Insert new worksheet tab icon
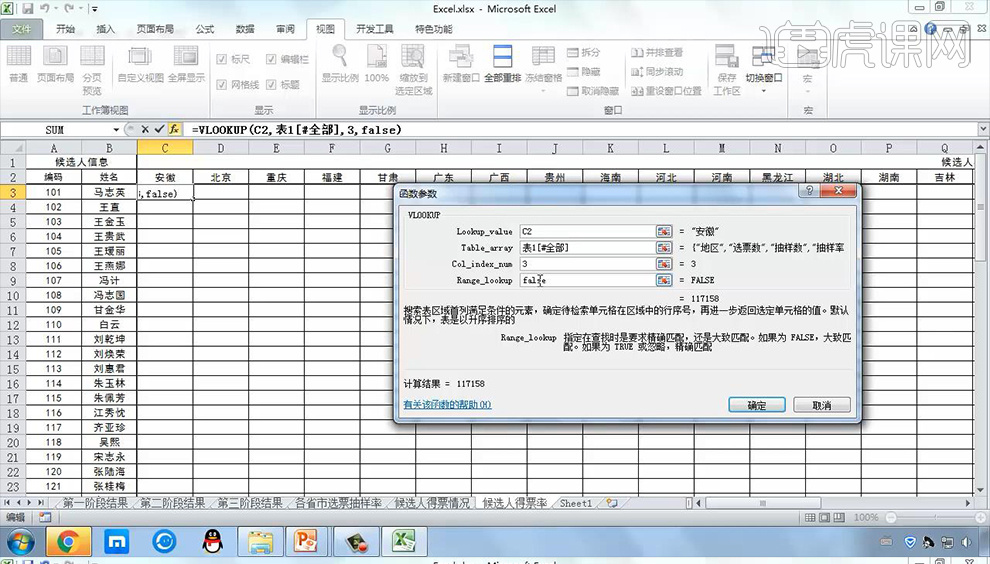Screen dimensions: 990x564 click(x=611, y=503)
